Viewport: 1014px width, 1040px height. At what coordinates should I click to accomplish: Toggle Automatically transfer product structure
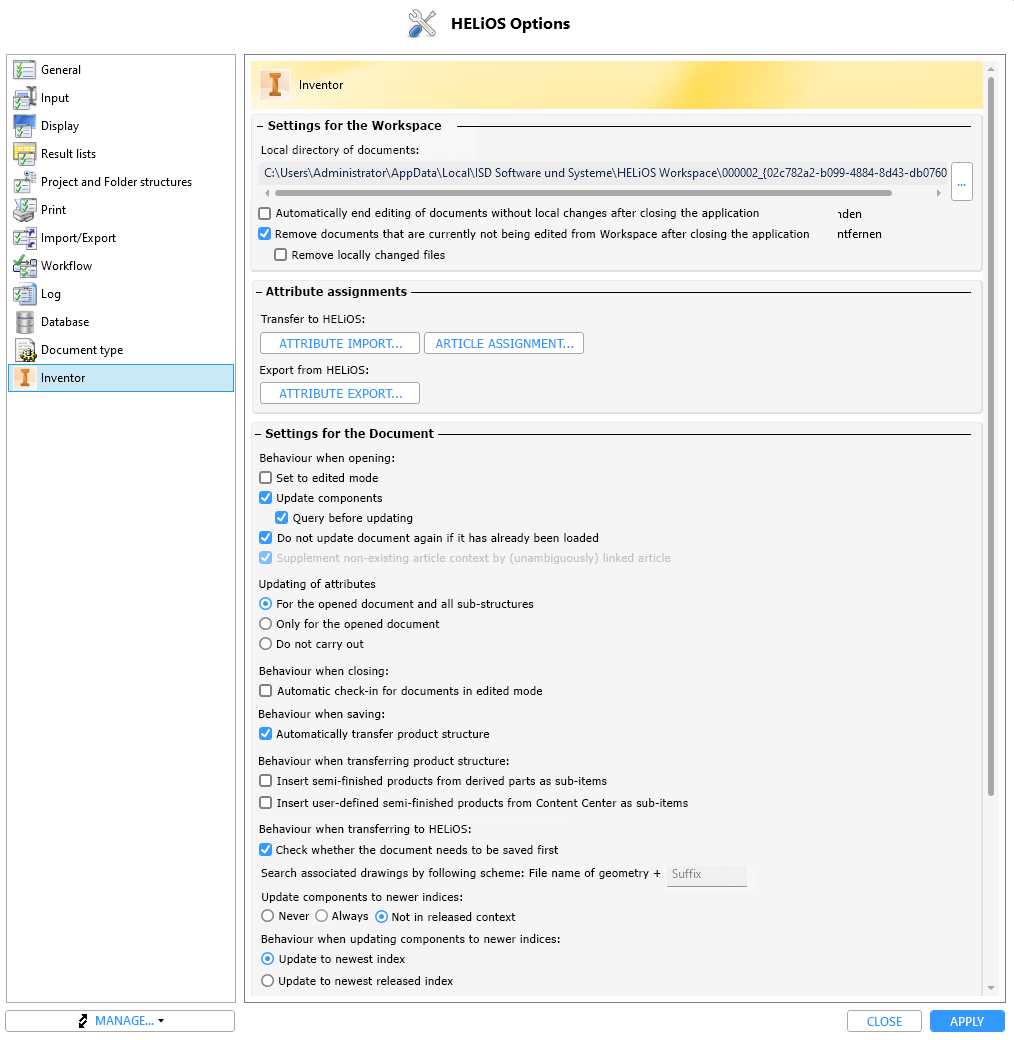pos(265,734)
